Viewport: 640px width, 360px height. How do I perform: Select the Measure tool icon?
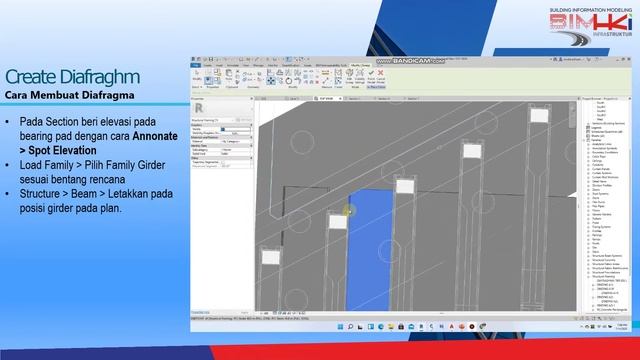325,73
